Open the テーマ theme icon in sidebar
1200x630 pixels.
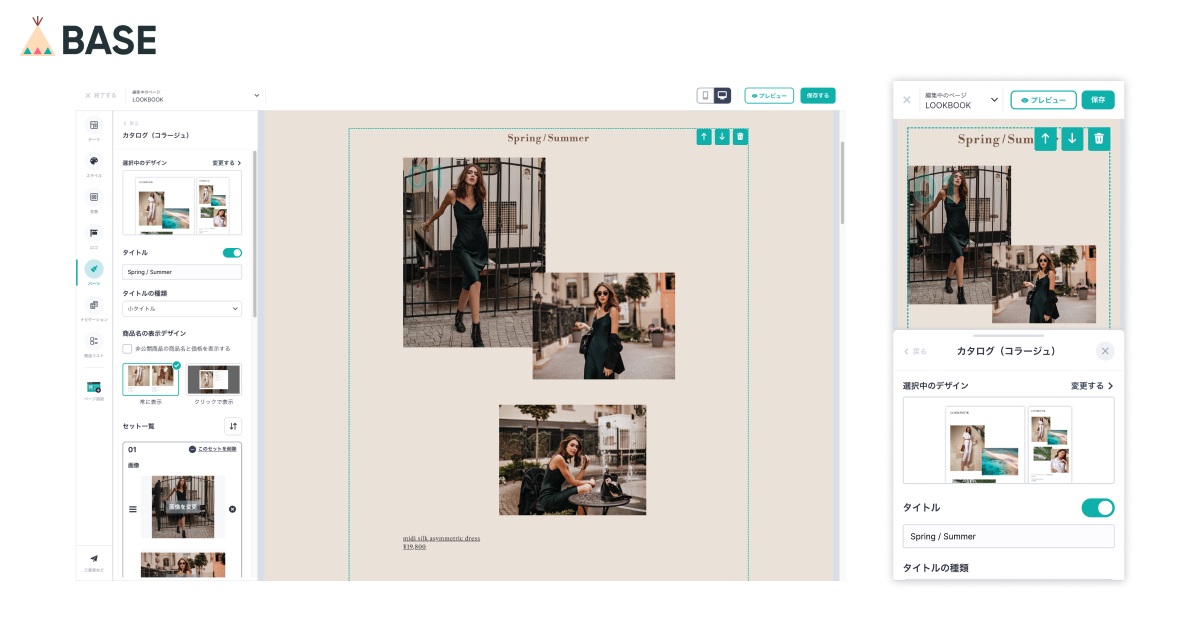tap(94, 125)
